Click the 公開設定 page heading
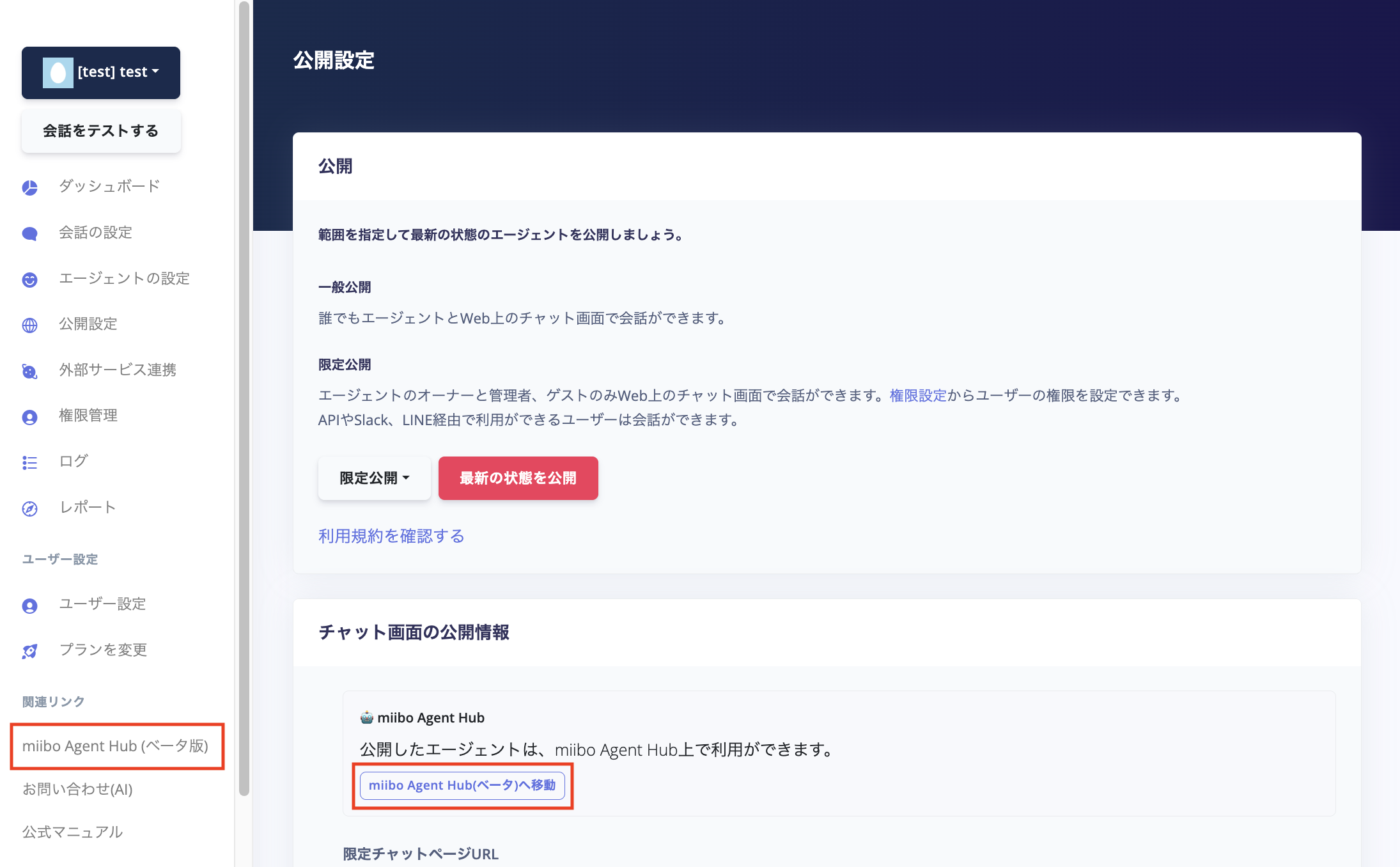The height and width of the screenshot is (867, 1400). click(334, 60)
